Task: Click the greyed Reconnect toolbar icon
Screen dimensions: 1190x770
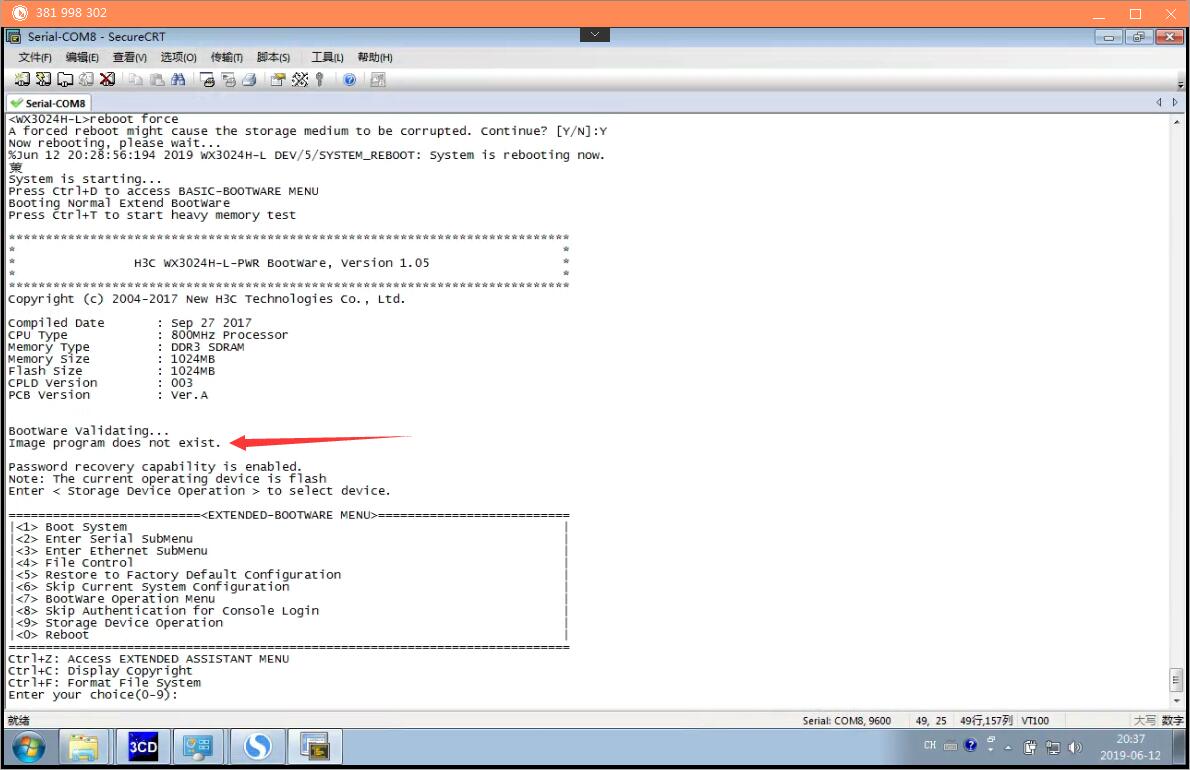Action: point(87,79)
